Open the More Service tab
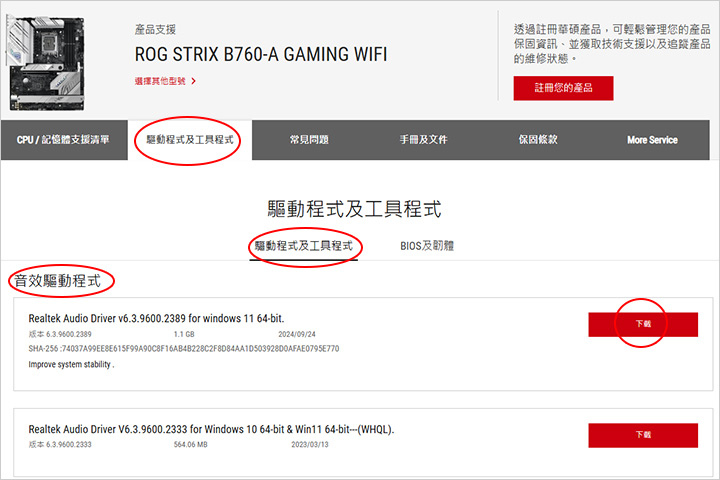 coord(652,140)
